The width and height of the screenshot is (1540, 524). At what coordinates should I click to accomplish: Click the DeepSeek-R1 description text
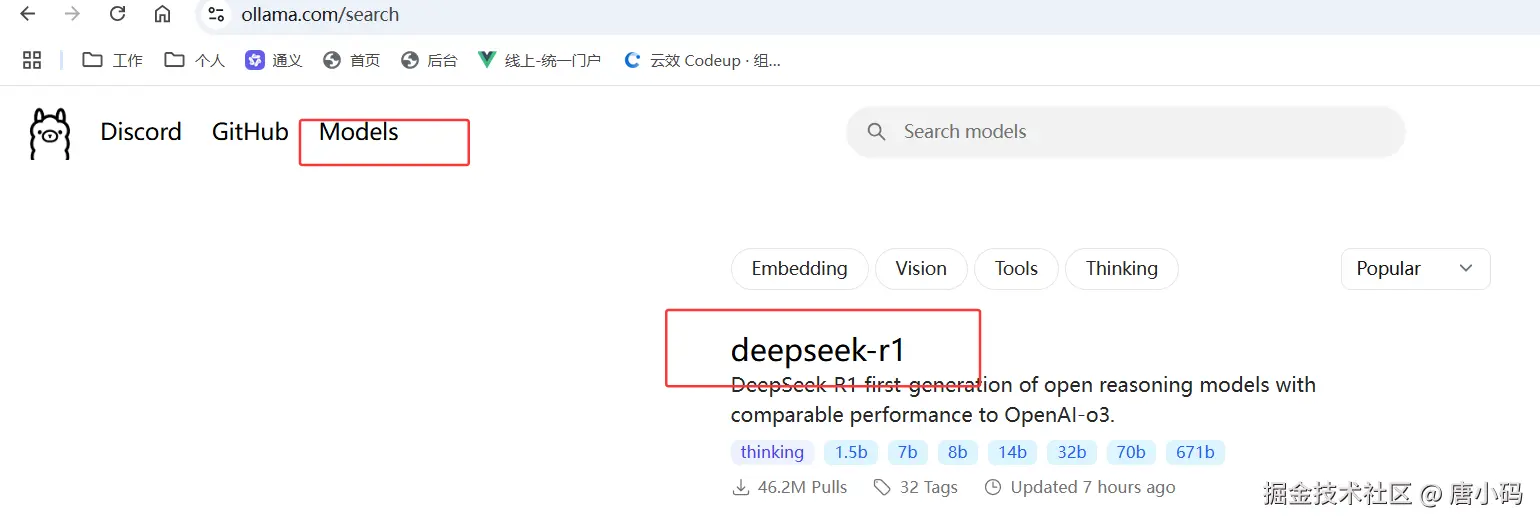pyautogui.click(x=1023, y=399)
